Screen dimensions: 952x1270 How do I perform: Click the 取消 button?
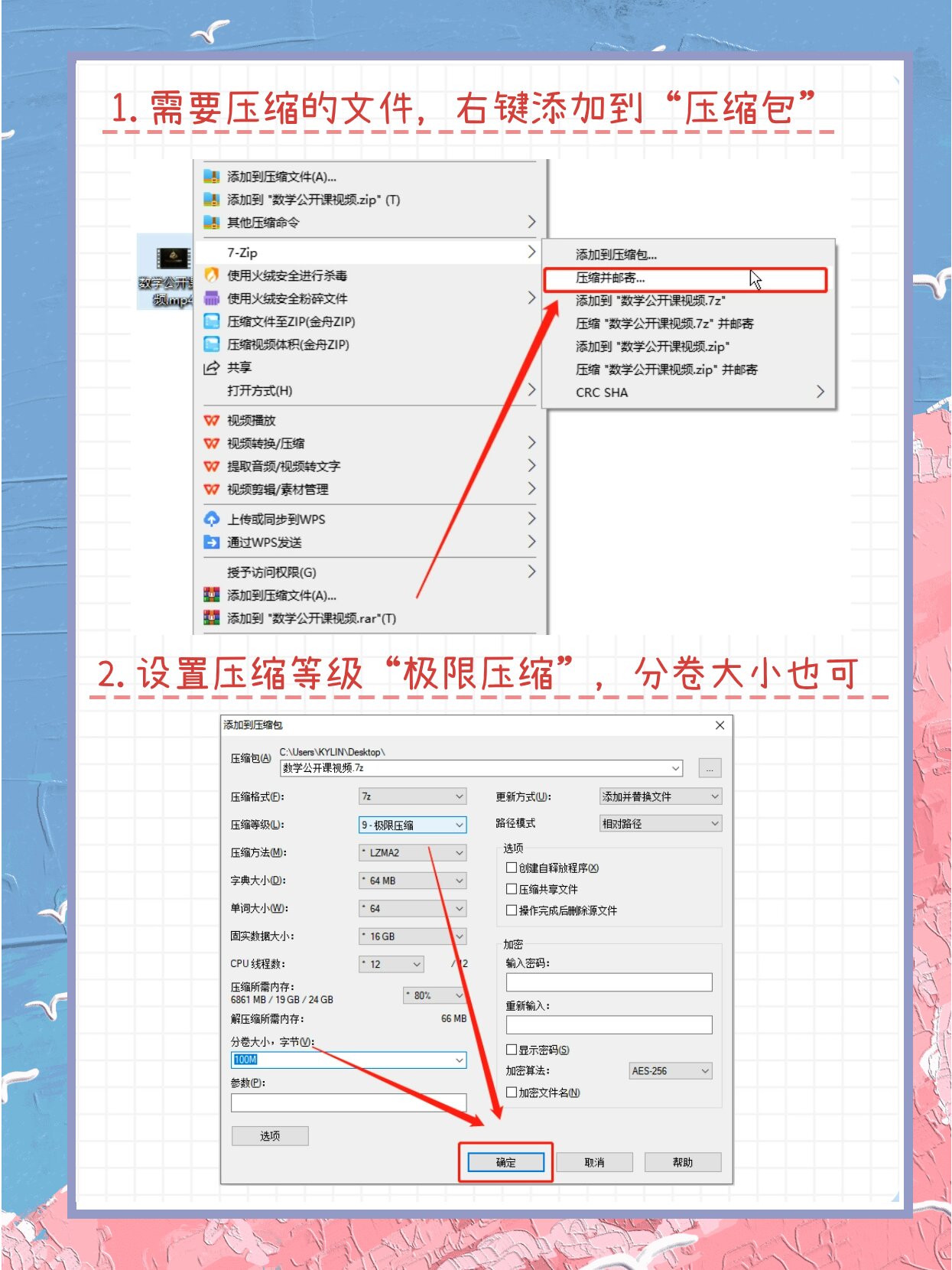pyautogui.click(x=594, y=1162)
